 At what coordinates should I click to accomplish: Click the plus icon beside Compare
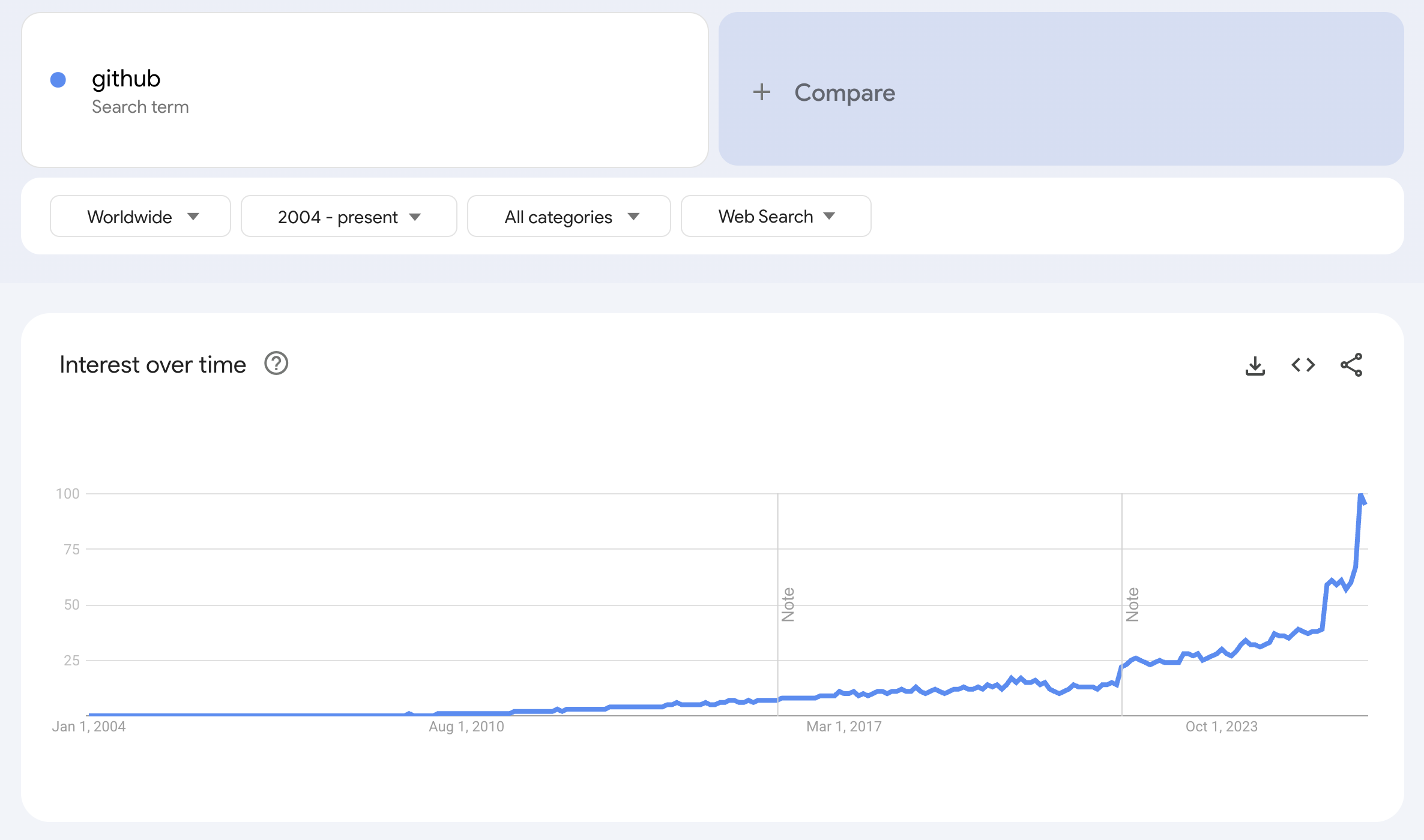[762, 92]
